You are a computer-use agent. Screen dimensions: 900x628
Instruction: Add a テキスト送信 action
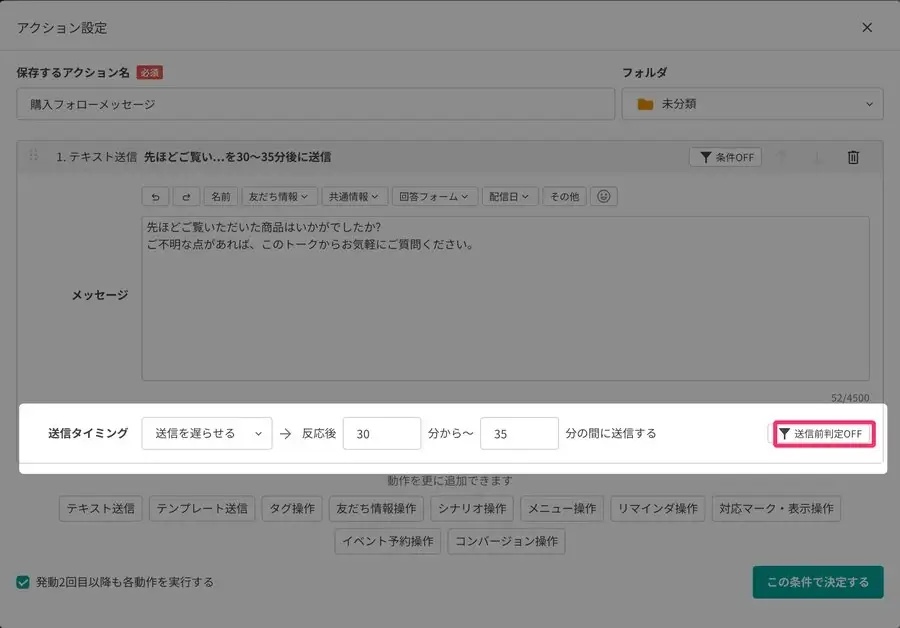(100, 509)
